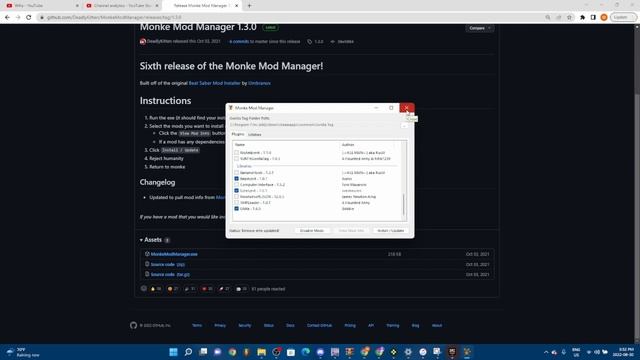
Task: Check the Newtonsoft.JSON library checkbox
Action: tap(236, 196)
